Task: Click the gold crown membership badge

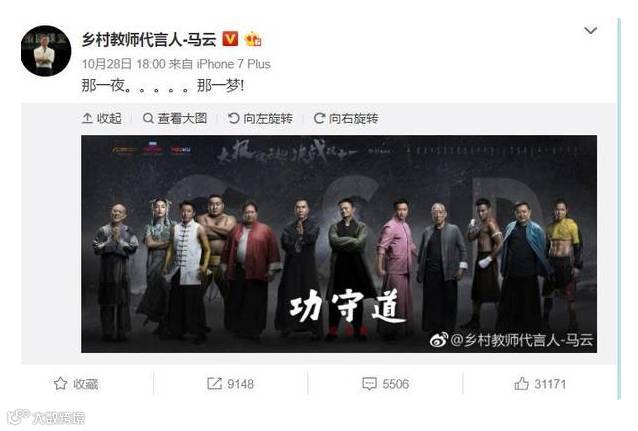Action: tap(253, 39)
